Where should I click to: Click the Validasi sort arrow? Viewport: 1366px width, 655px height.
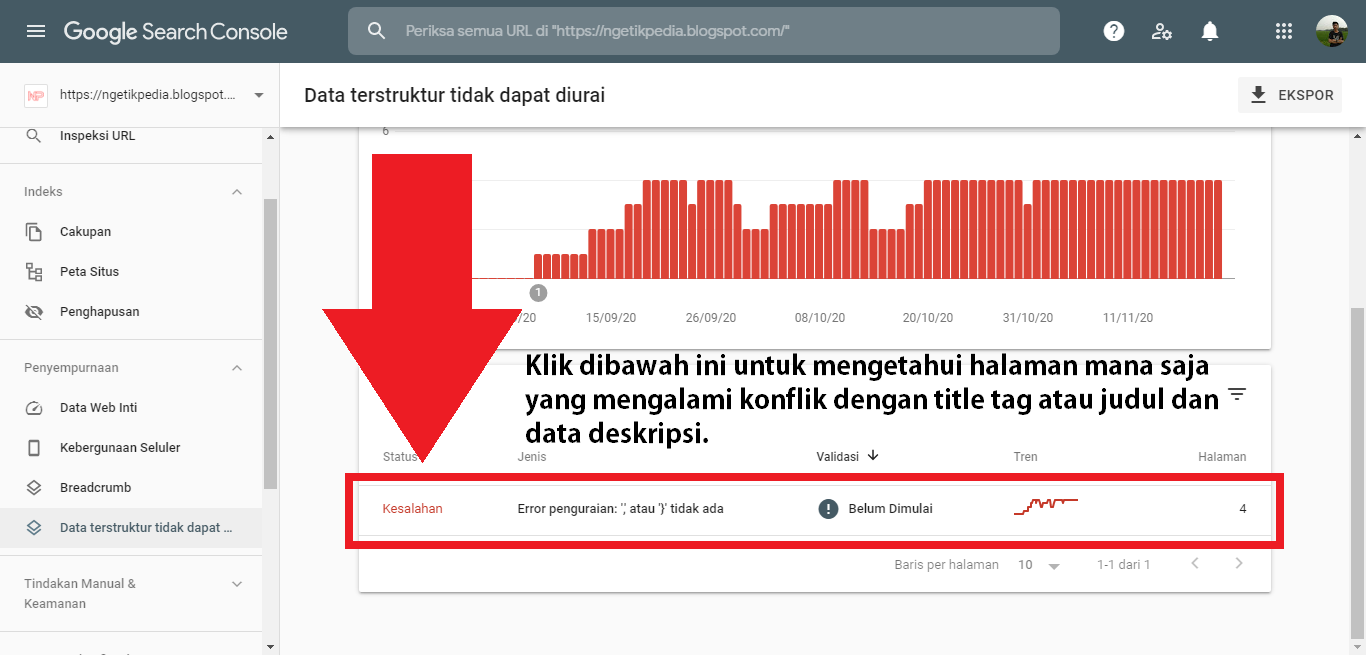[x=873, y=456]
